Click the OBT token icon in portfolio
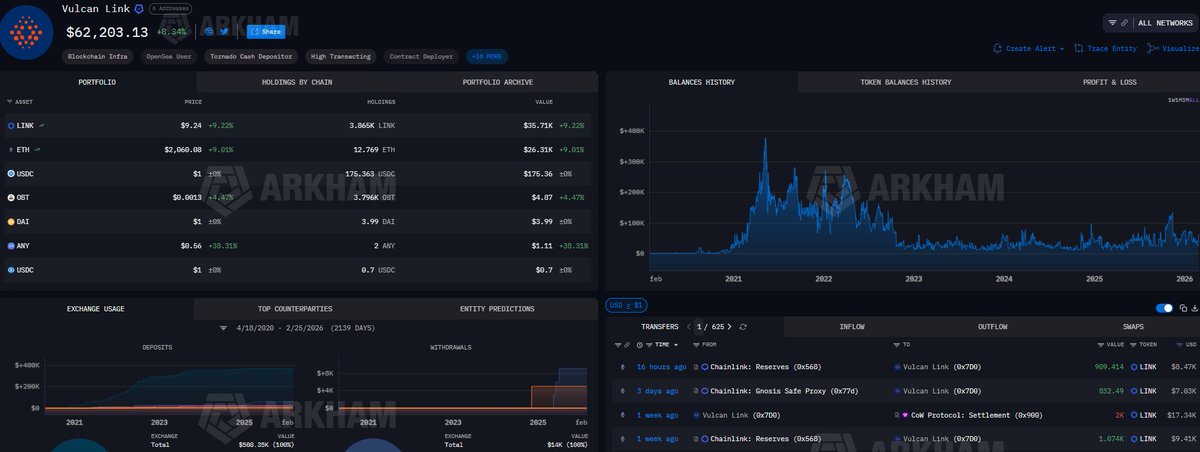 [11, 197]
